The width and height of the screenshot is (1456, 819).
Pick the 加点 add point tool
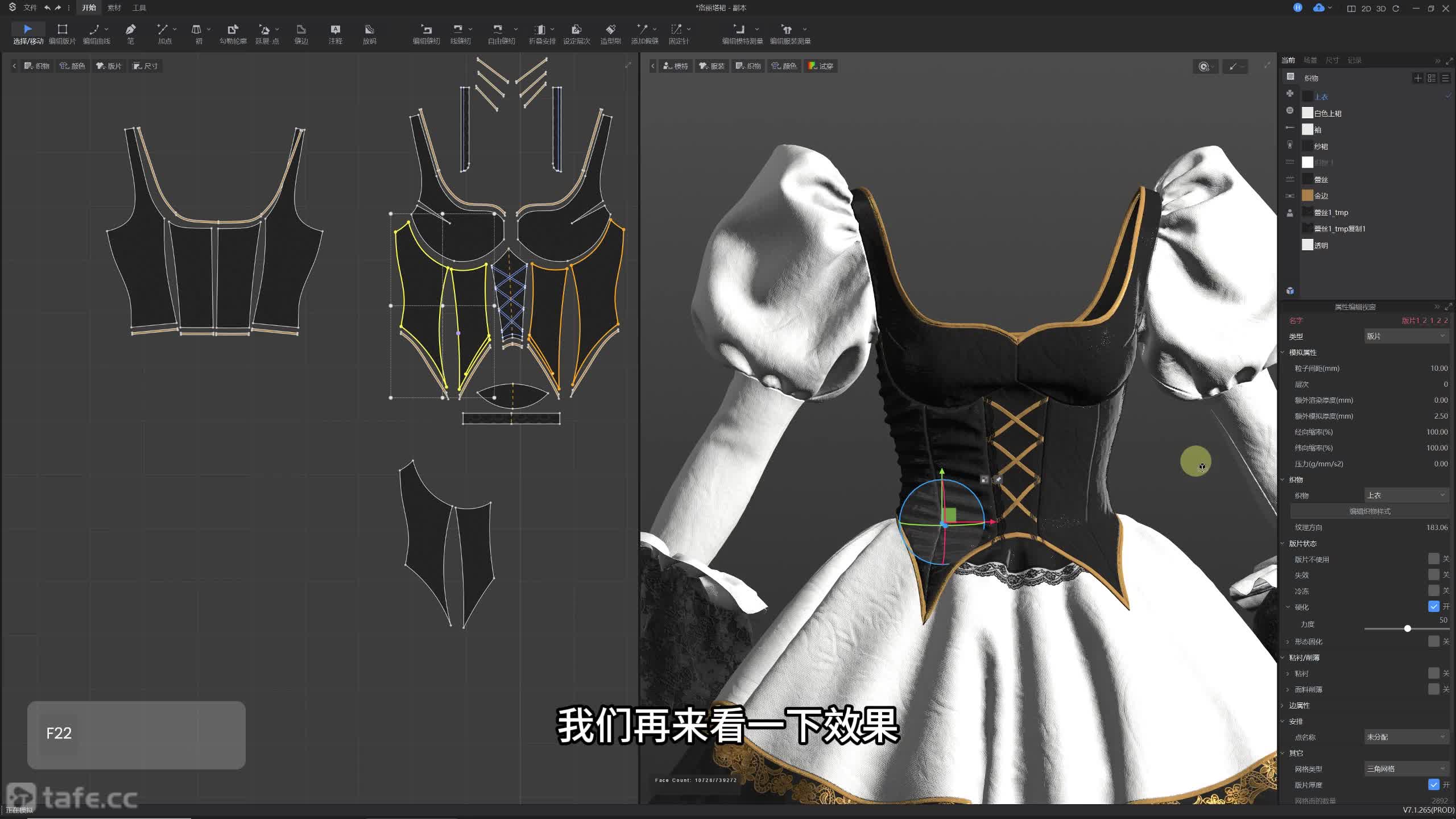(x=164, y=34)
